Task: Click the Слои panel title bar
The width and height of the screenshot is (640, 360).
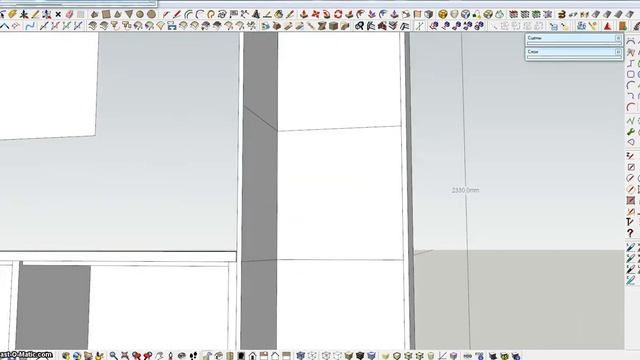Action: pos(573,52)
